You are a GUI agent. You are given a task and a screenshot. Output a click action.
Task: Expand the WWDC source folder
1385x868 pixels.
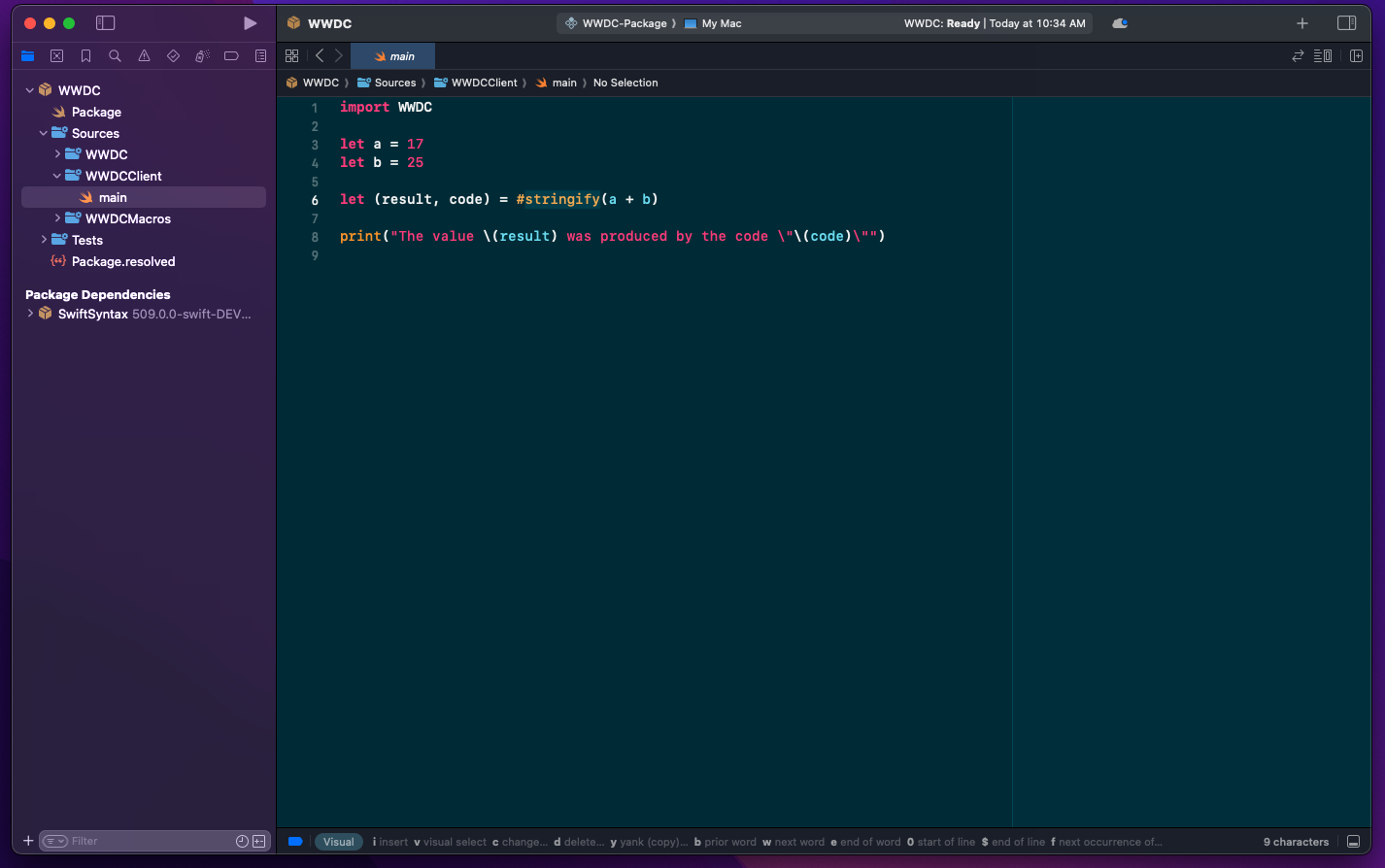click(57, 154)
